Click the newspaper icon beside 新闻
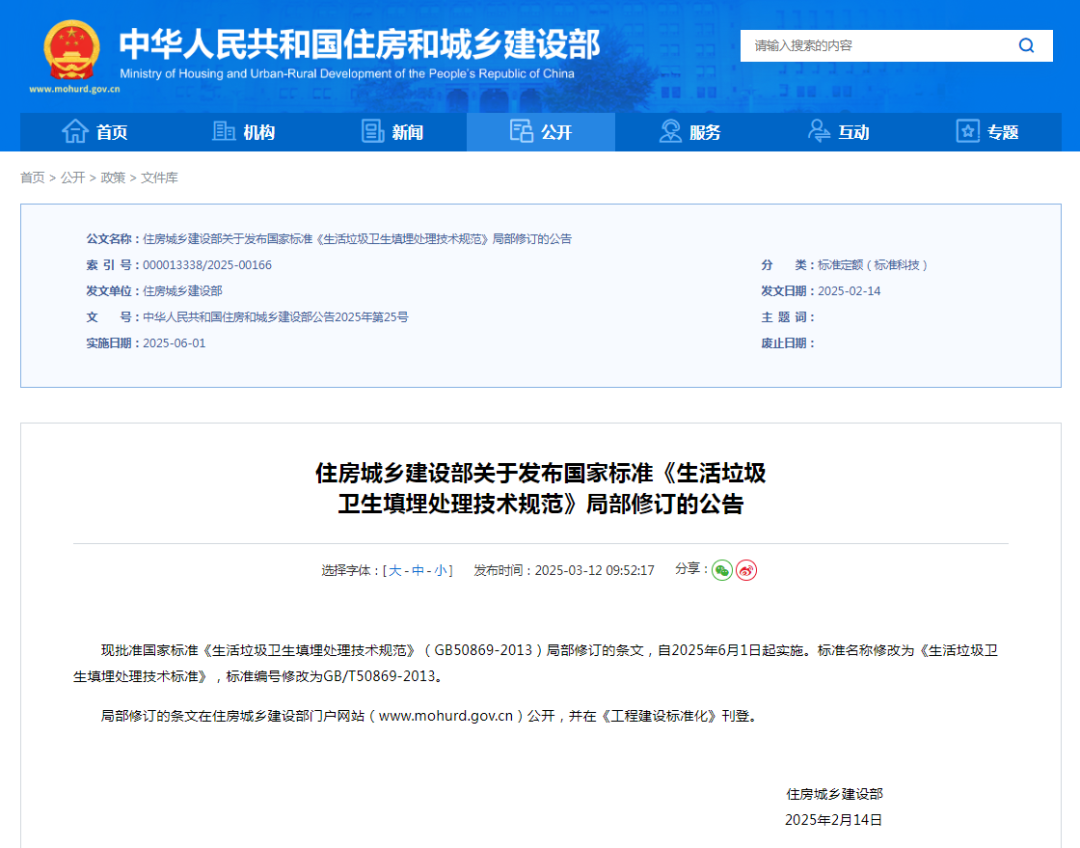 click(372, 132)
